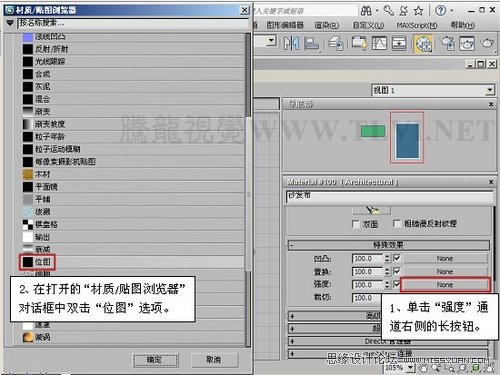Click the key Subscription Center icon
The width and height of the screenshot is (500, 375).
click(389, 11)
